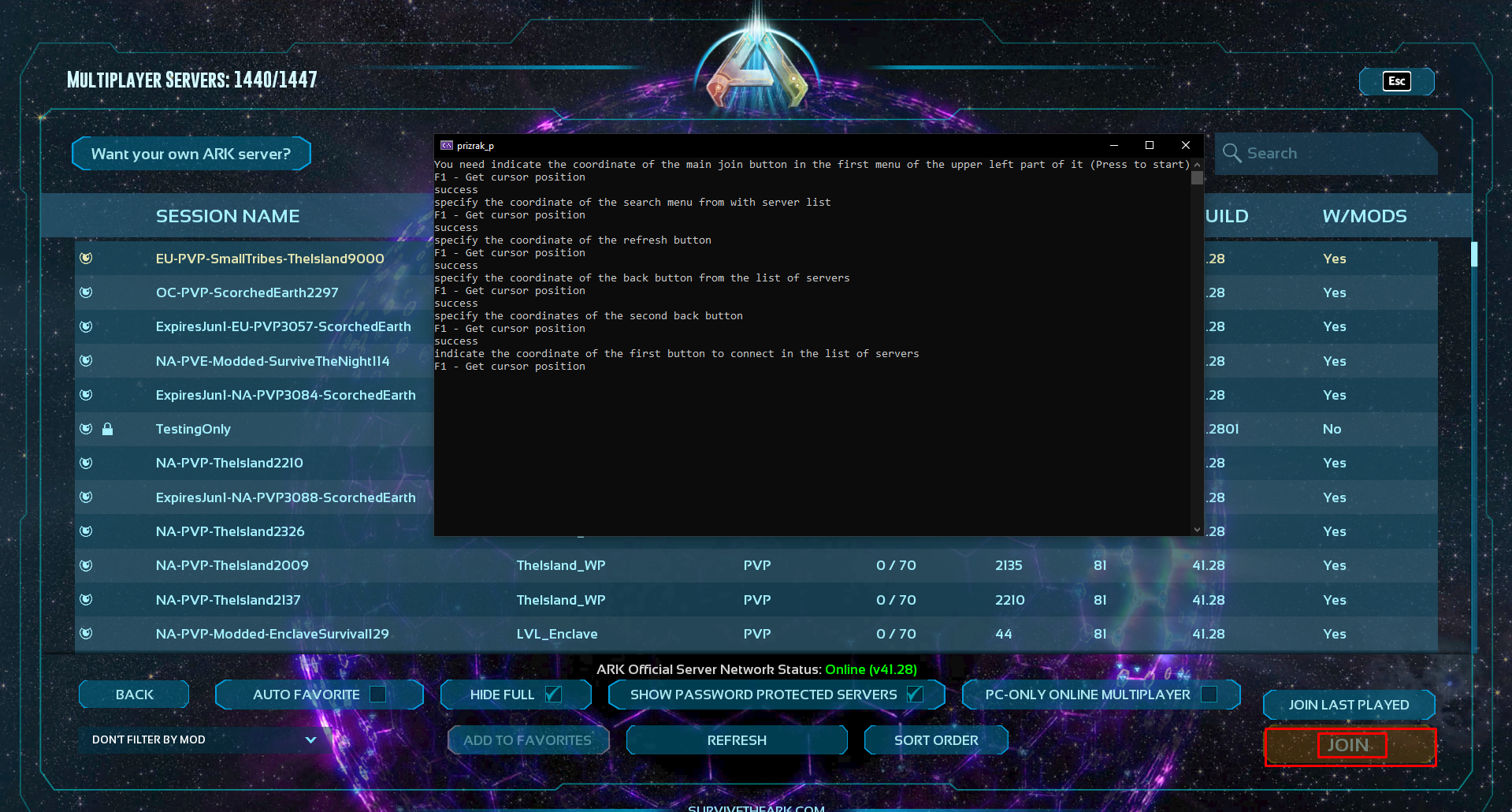1512x812 pixels.
Task: Click the Online (v41.28) network status text
Action: pyautogui.click(x=871, y=669)
